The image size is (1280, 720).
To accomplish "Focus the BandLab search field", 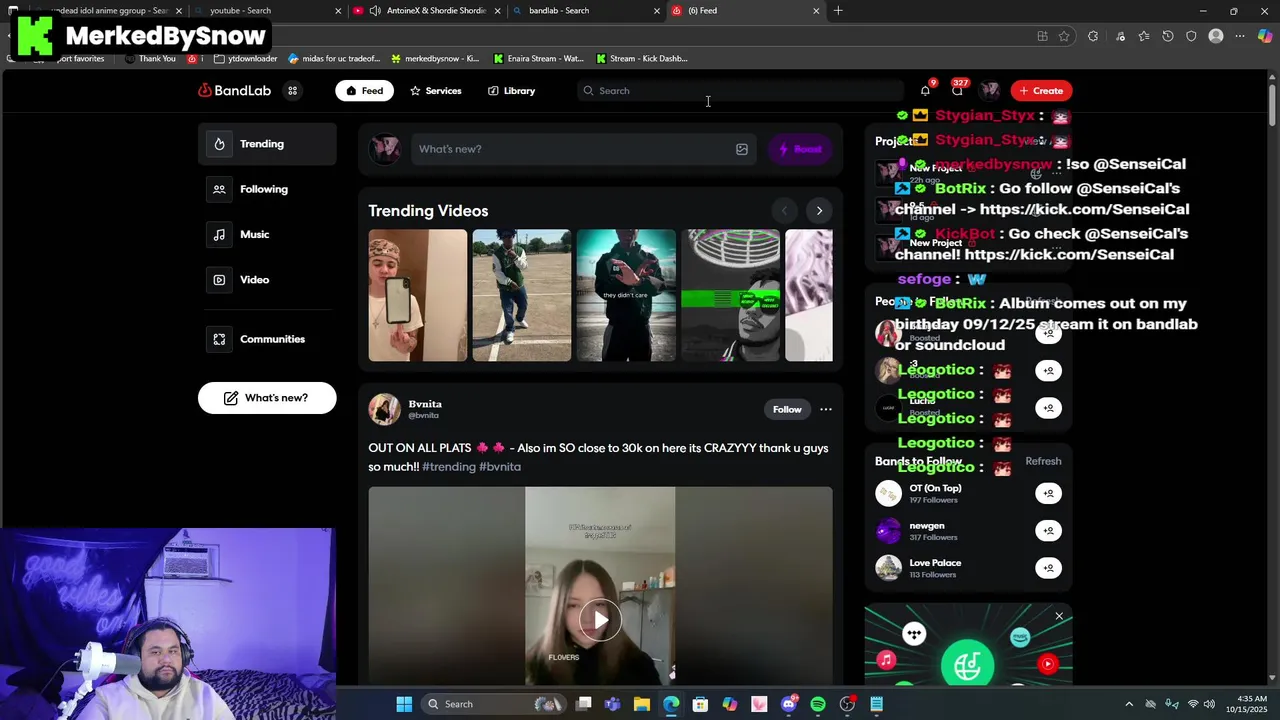I will 740,91.
